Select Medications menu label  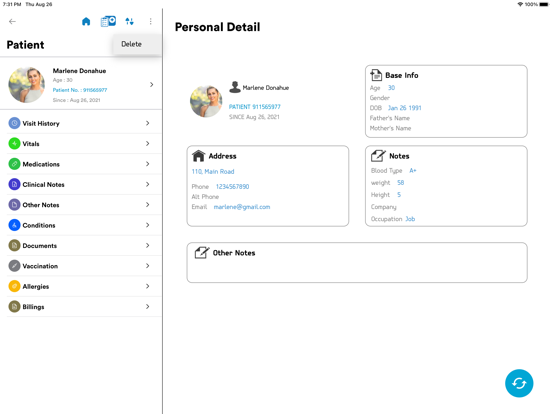point(41,164)
